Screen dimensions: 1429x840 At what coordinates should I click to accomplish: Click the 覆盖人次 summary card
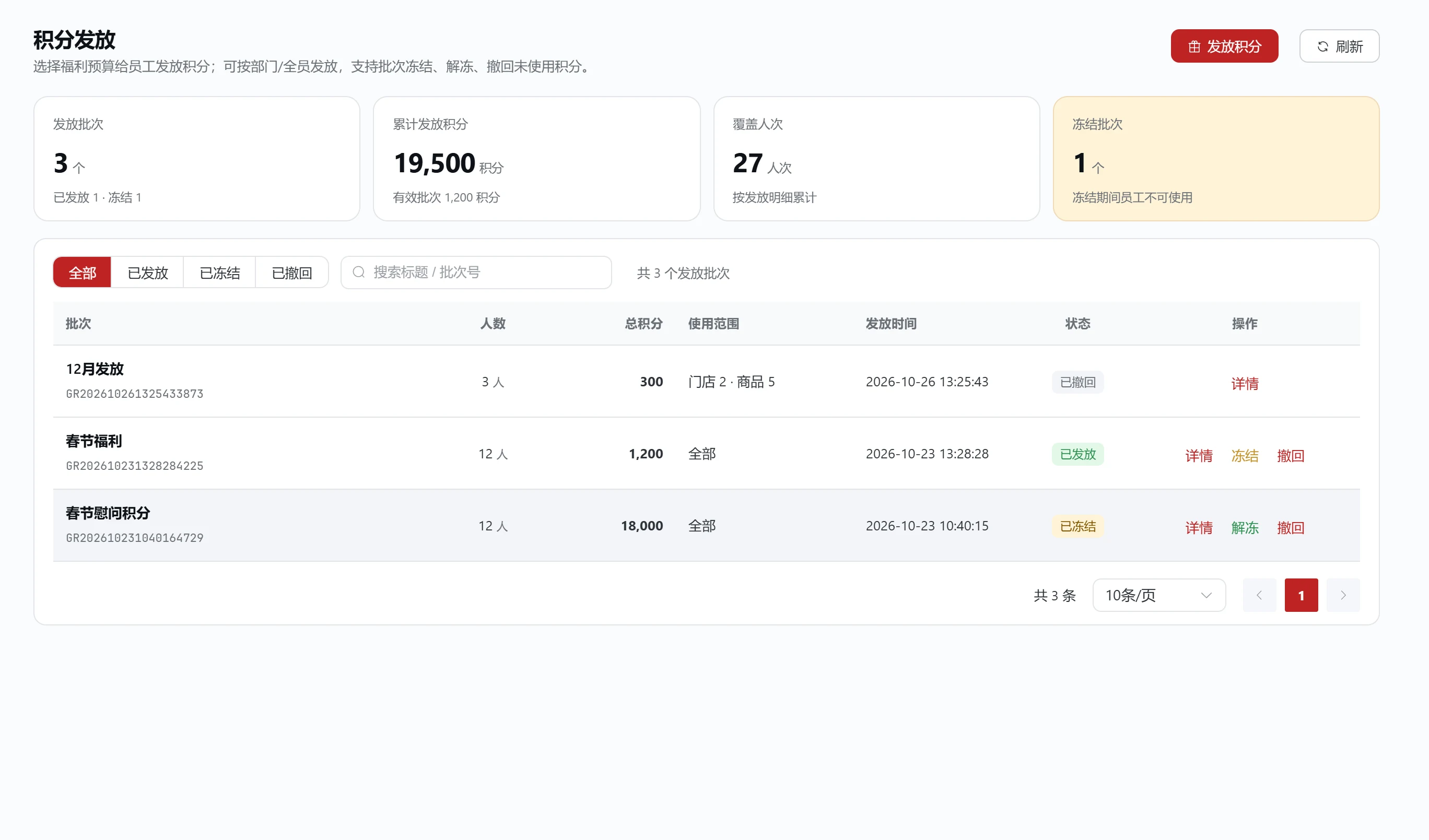tap(876, 159)
